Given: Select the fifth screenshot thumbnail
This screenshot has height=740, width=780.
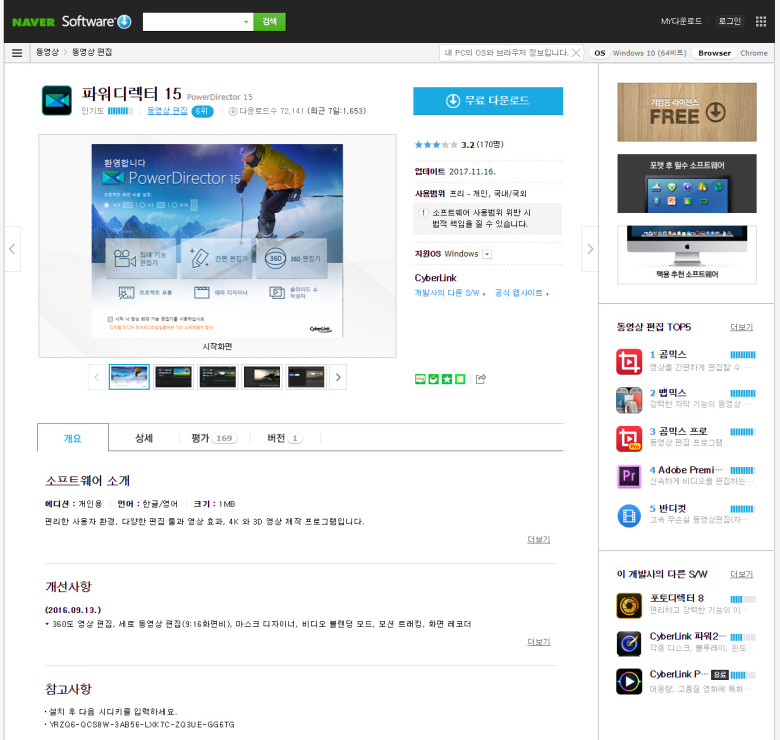Looking at the screenshot, I should point(306,377).
